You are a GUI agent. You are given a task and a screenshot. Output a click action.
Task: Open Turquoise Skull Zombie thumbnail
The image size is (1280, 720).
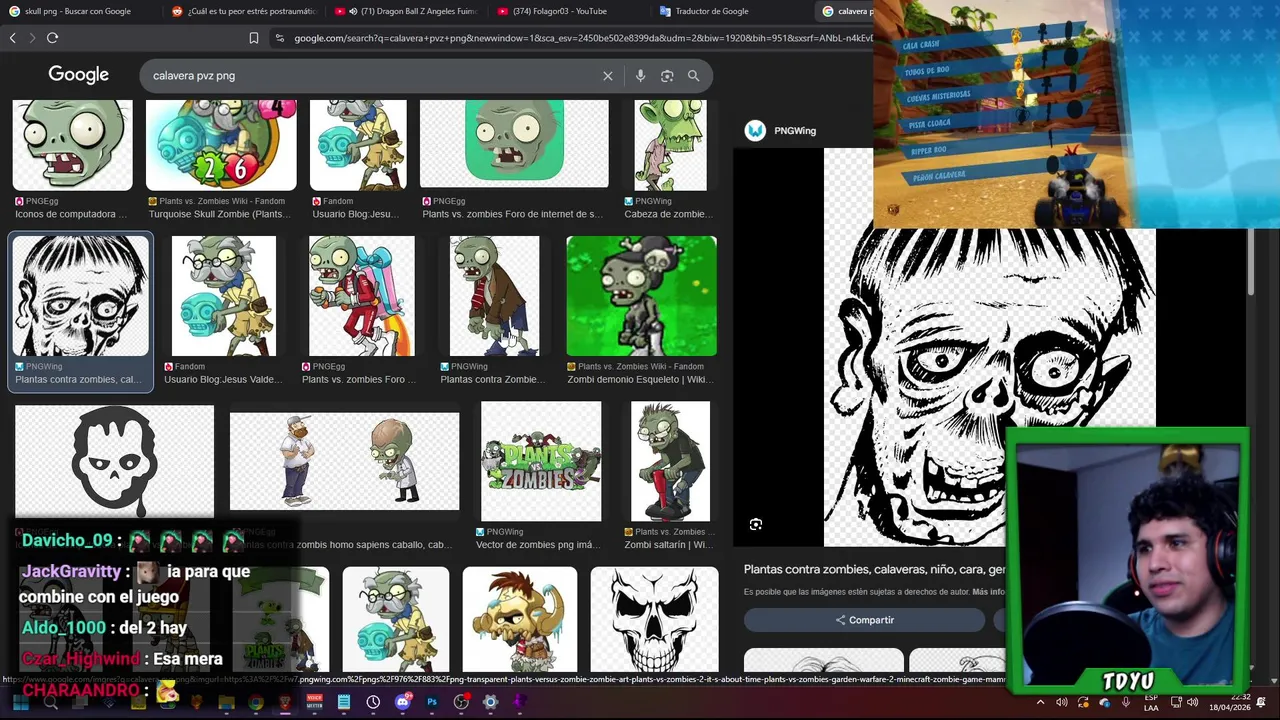221,145
